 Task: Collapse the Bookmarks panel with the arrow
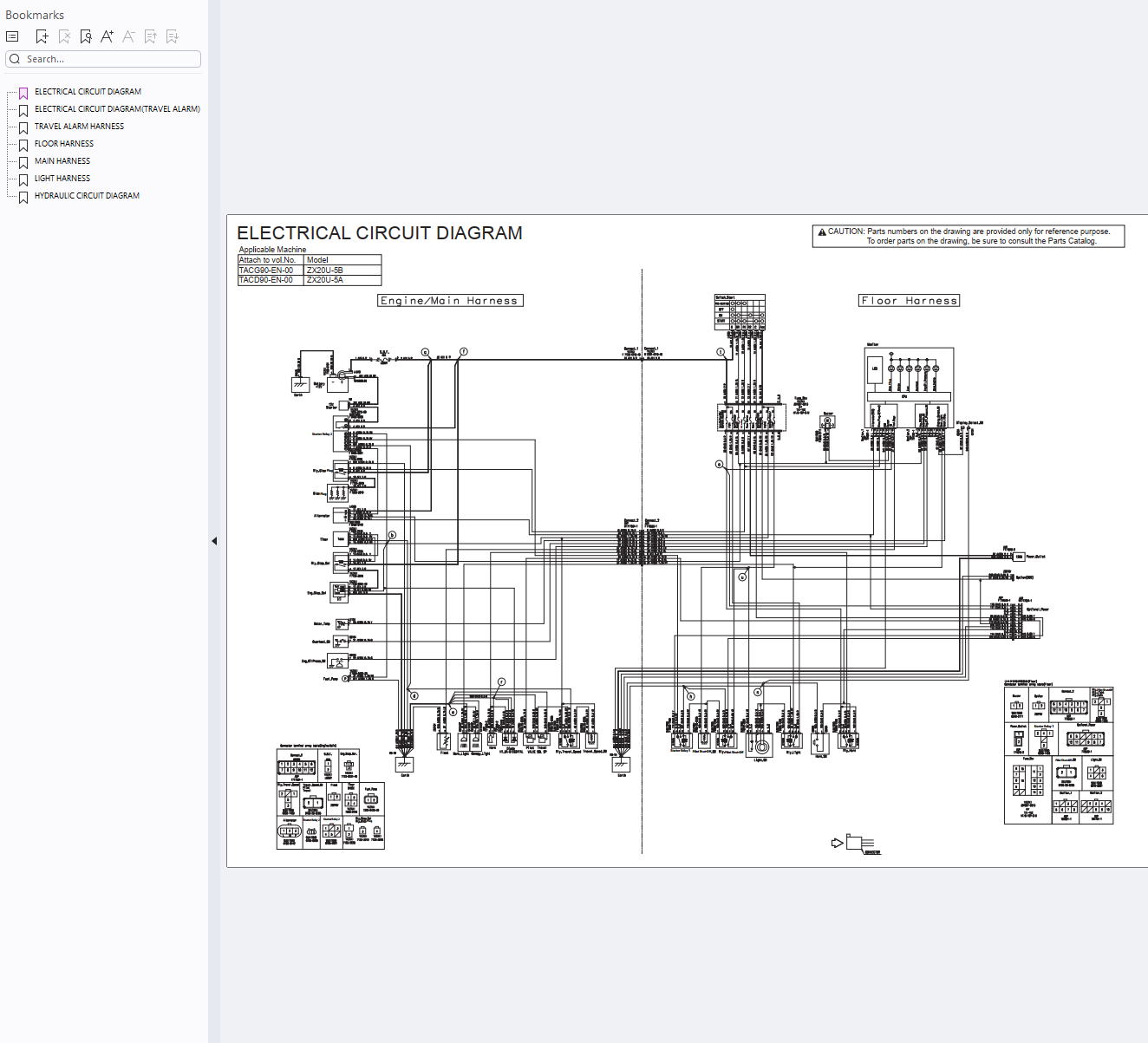(214, 541)
